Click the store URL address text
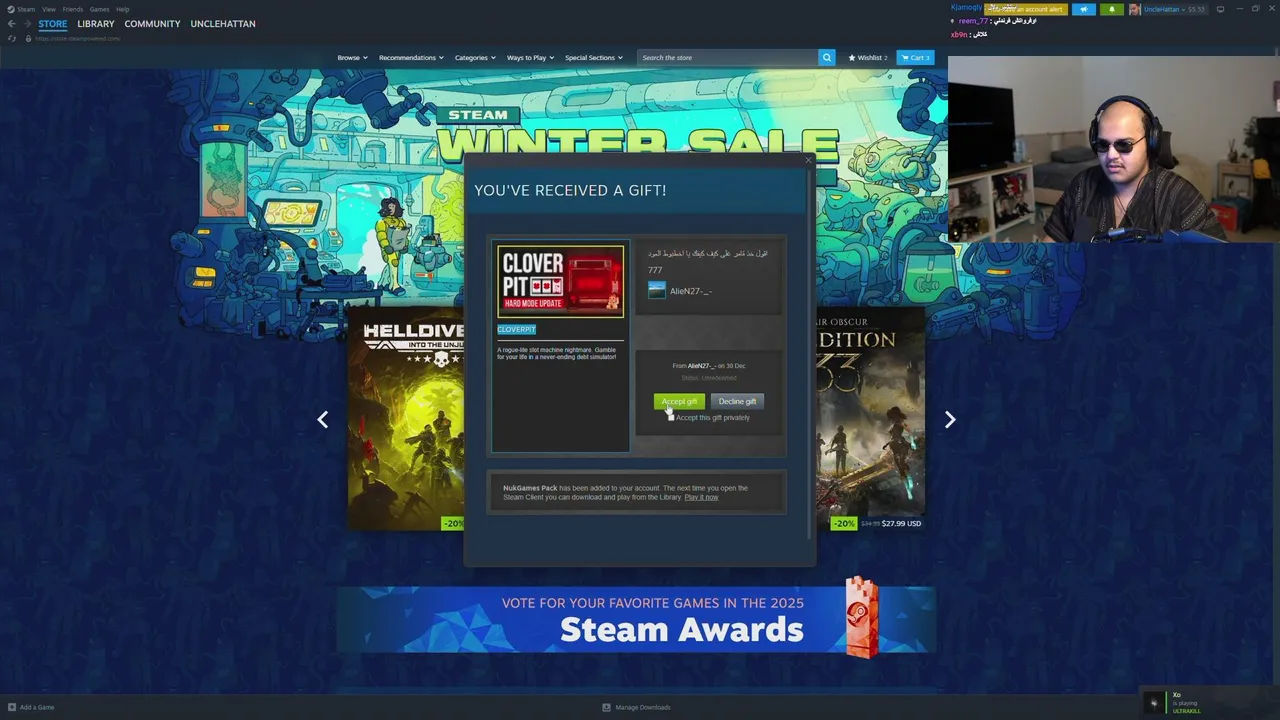 point(78,38)
